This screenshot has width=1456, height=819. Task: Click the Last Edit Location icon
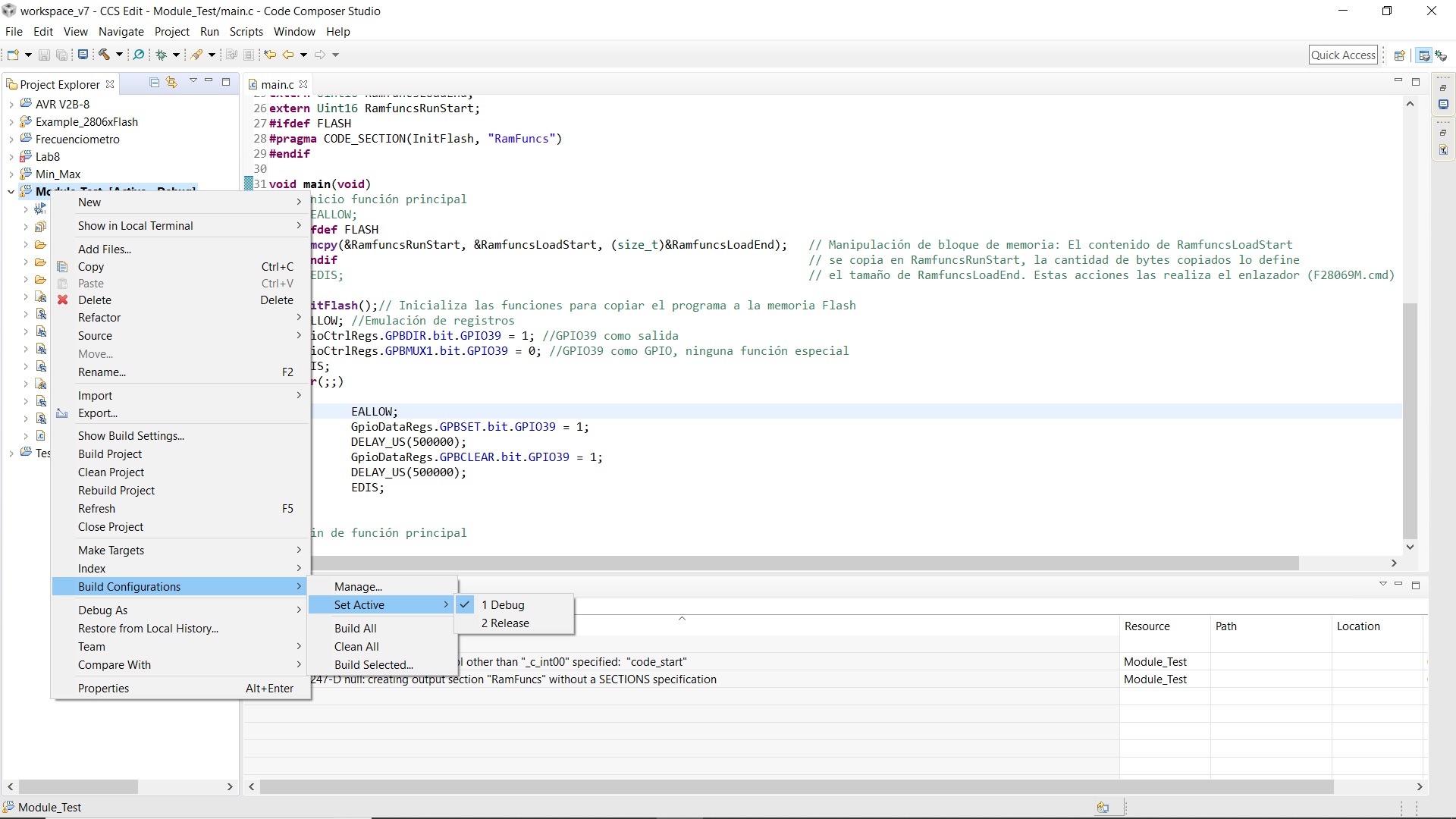pyautogui.click(x=269, y=55)
